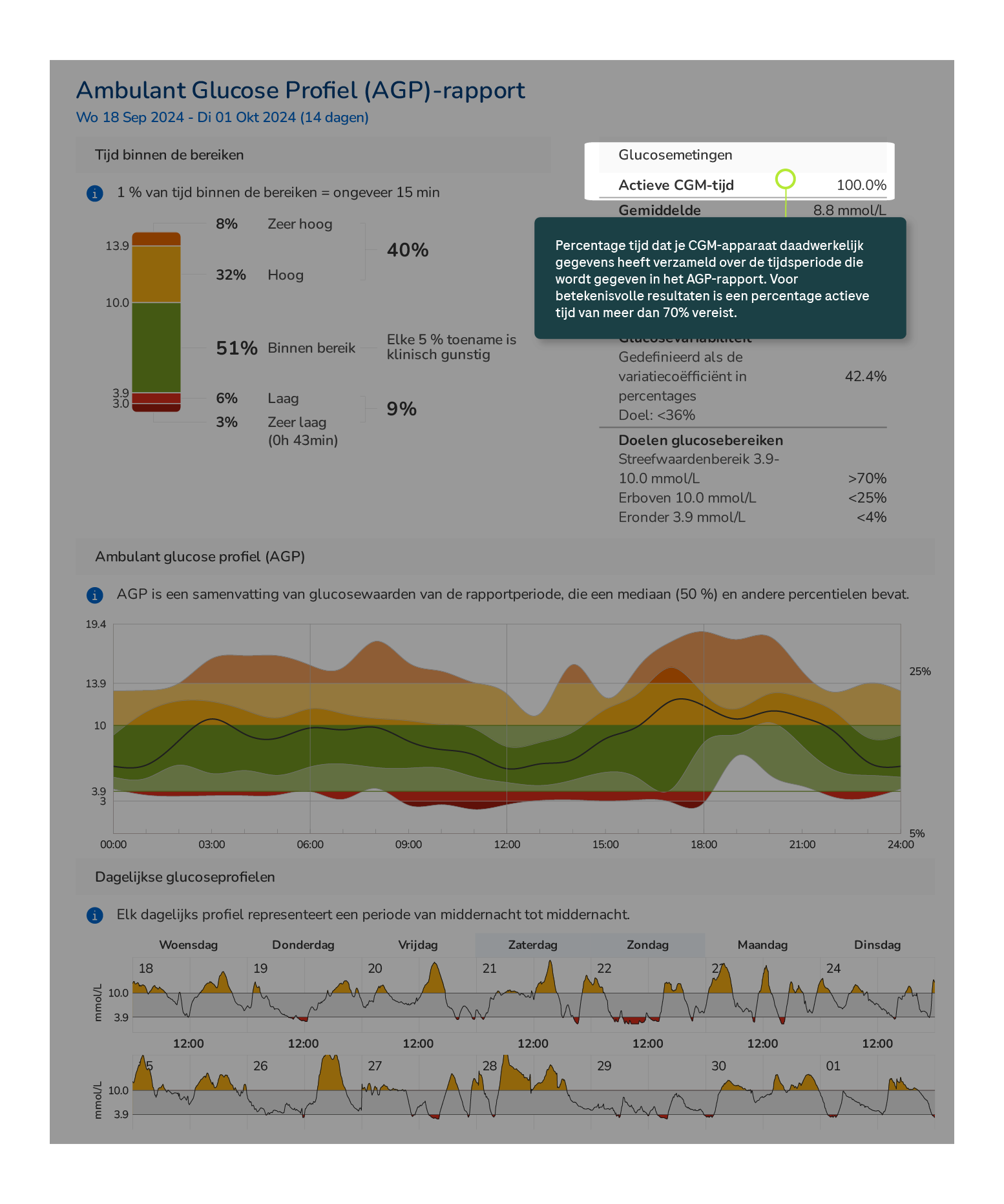The width and height of the screenshot is (1004, 1204).
Task: Click the 5% percentile label right of AGP chart
Action: pos(917,834)
